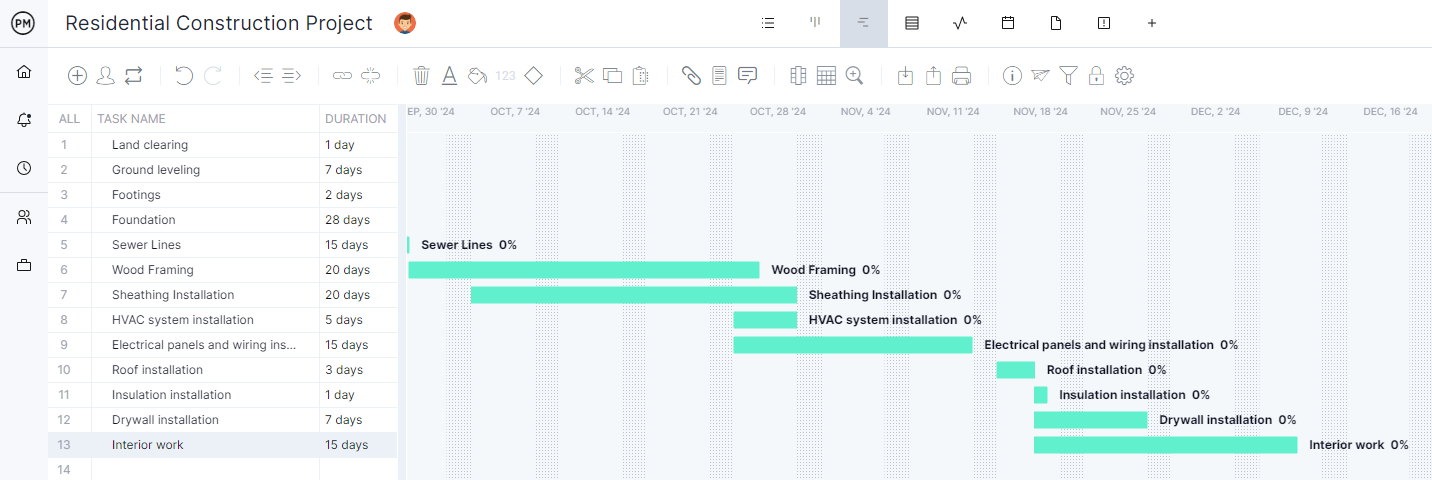Click the Add Task plus icon
Image resolution: width=1432 pixels, height=480 pixels.
[x=77, y=75]
